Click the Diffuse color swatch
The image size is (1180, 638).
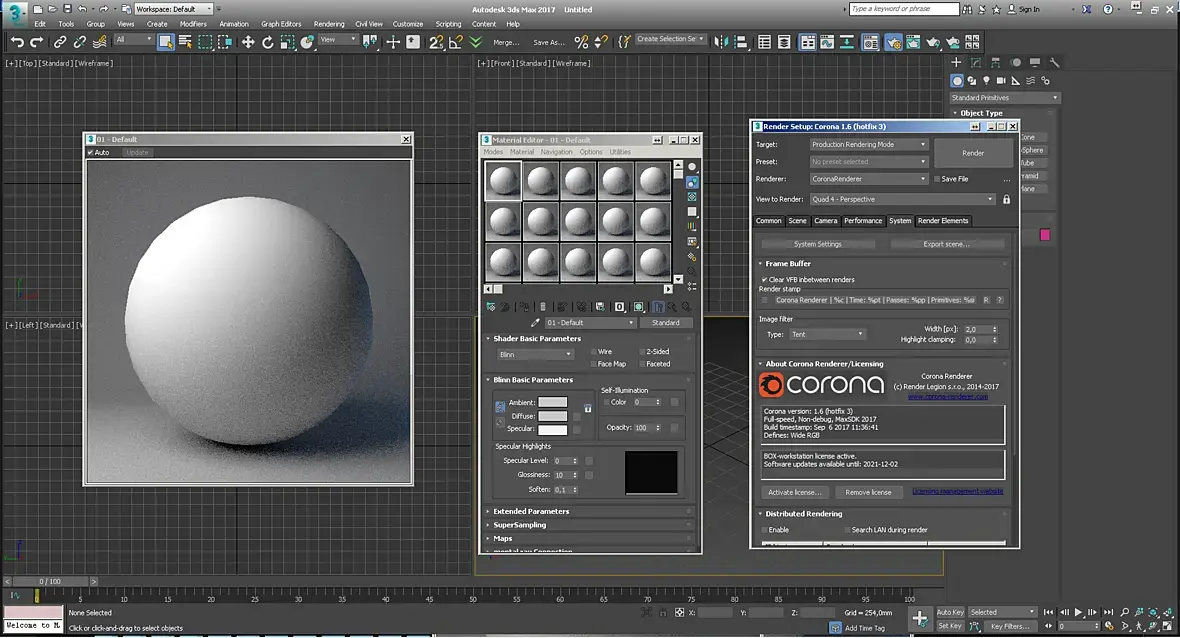[553, 416]
